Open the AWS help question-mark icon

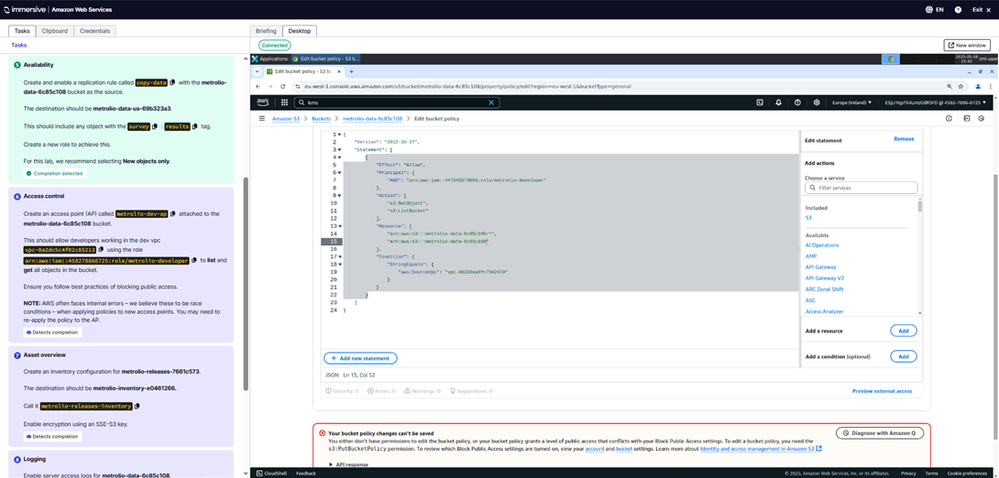798,102
